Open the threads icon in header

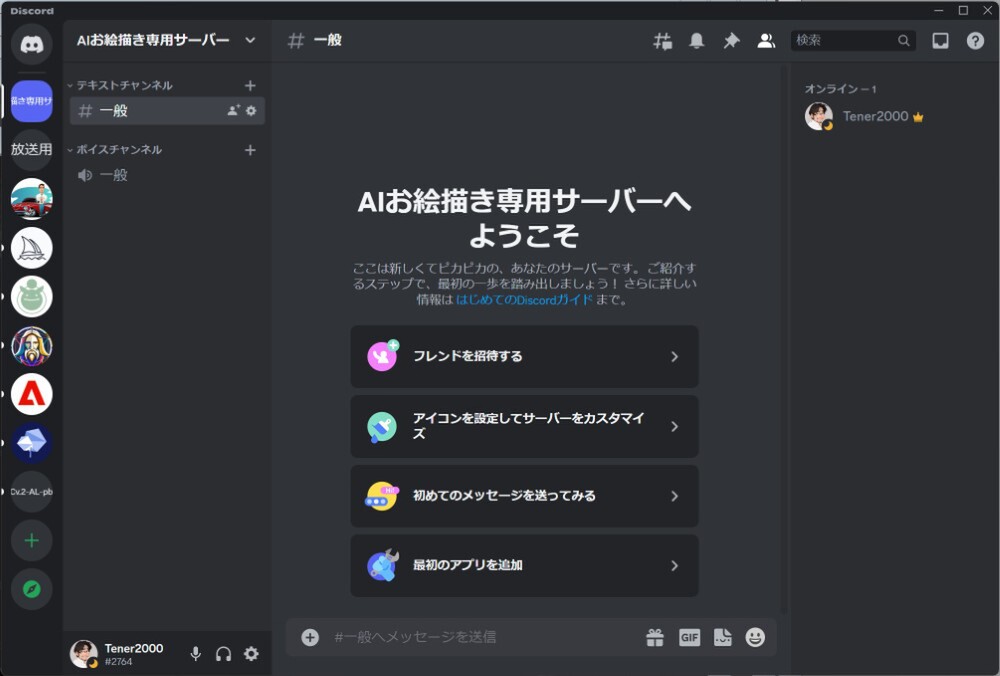point(663,41)
